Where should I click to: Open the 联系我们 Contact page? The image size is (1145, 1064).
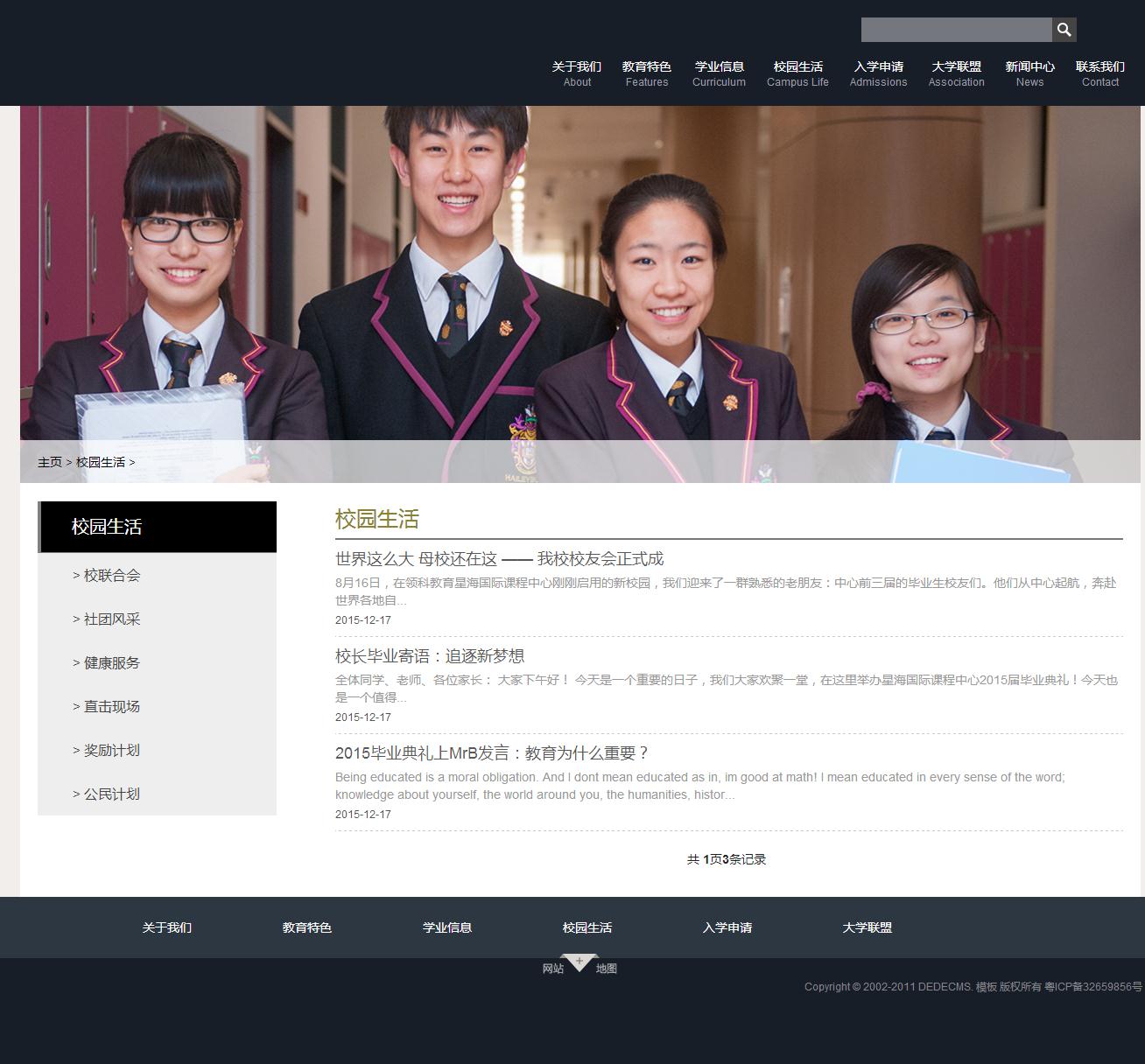1099,73
